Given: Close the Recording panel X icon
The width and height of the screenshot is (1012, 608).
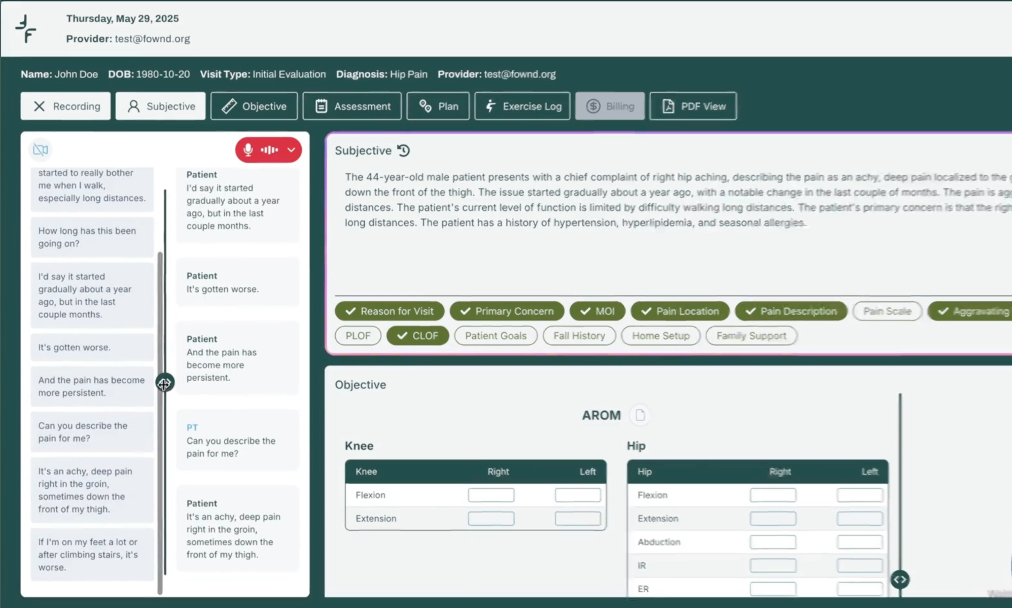Looking at the screenshot, I should (x=39, y=106).
